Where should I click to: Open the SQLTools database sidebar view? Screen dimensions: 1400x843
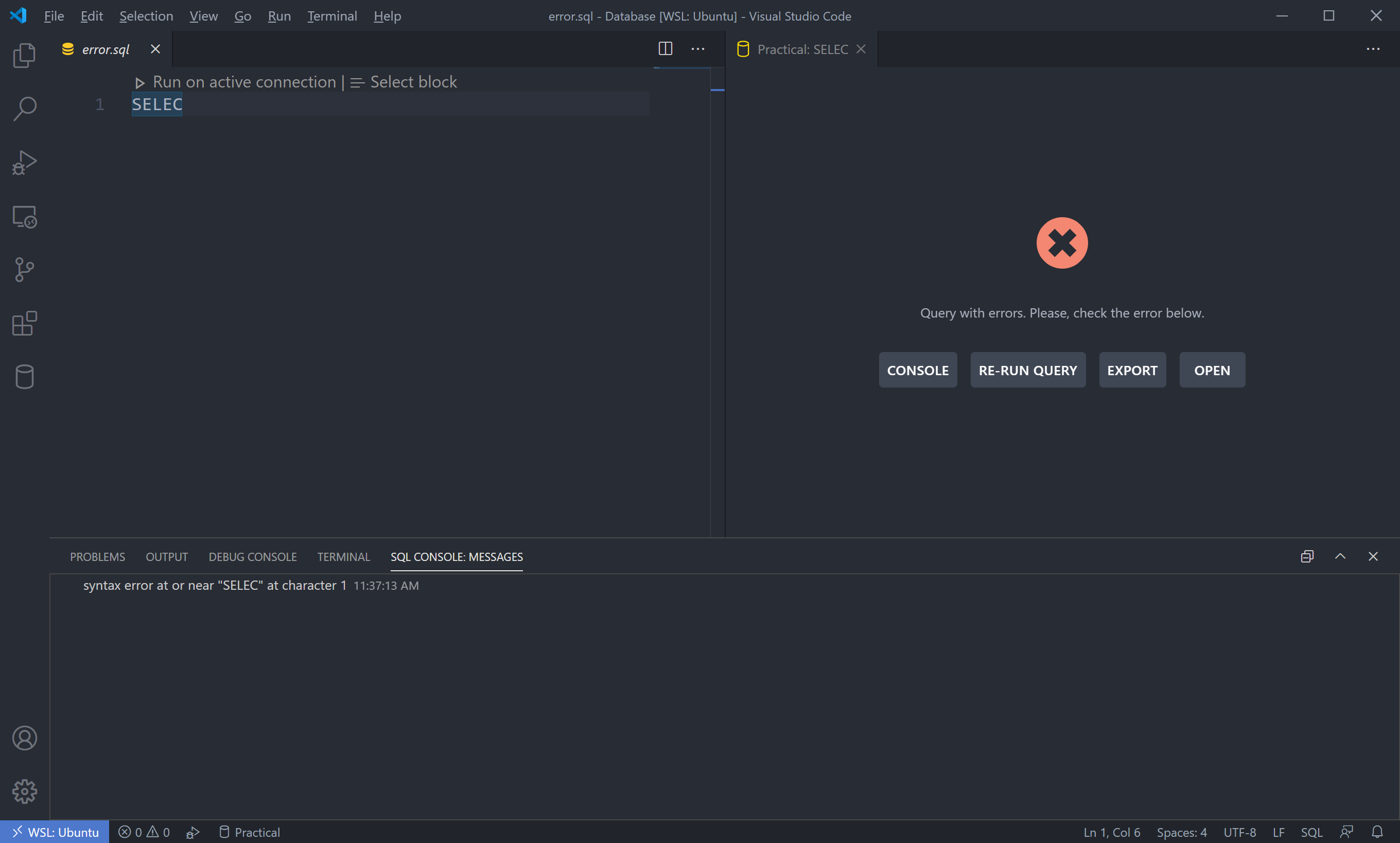click(x=24, y=376)
